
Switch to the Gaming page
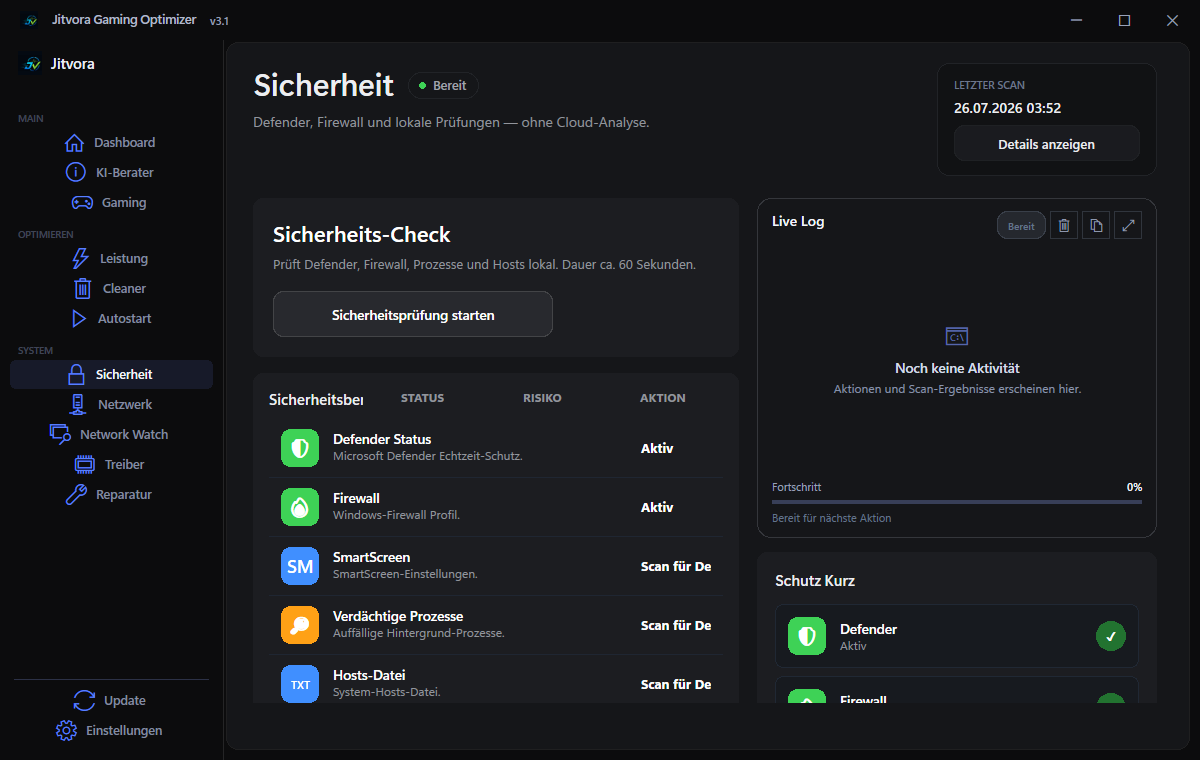coord(111,202)
